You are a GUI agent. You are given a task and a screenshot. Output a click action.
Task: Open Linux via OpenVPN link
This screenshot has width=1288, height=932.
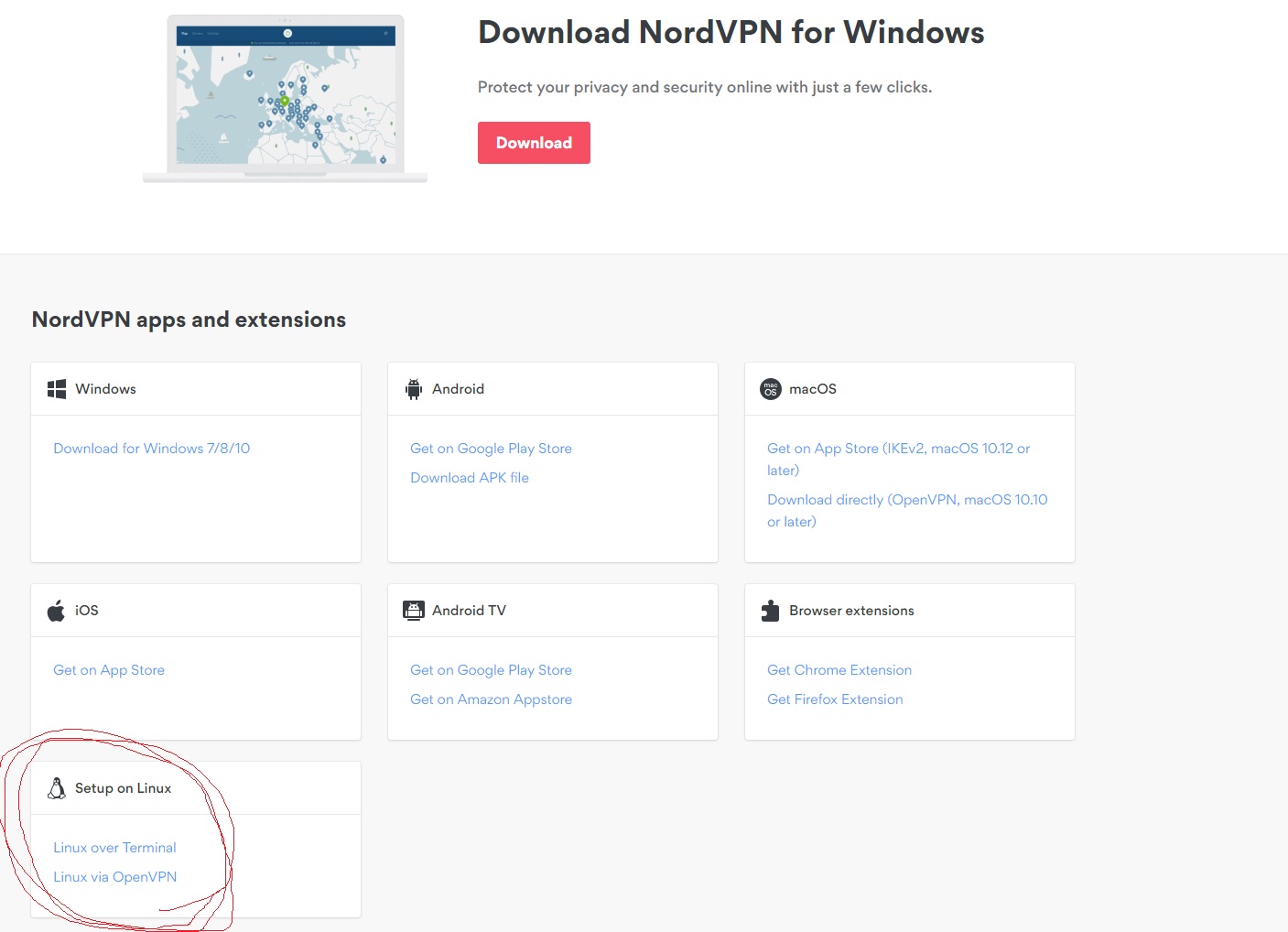pos(114,877)
